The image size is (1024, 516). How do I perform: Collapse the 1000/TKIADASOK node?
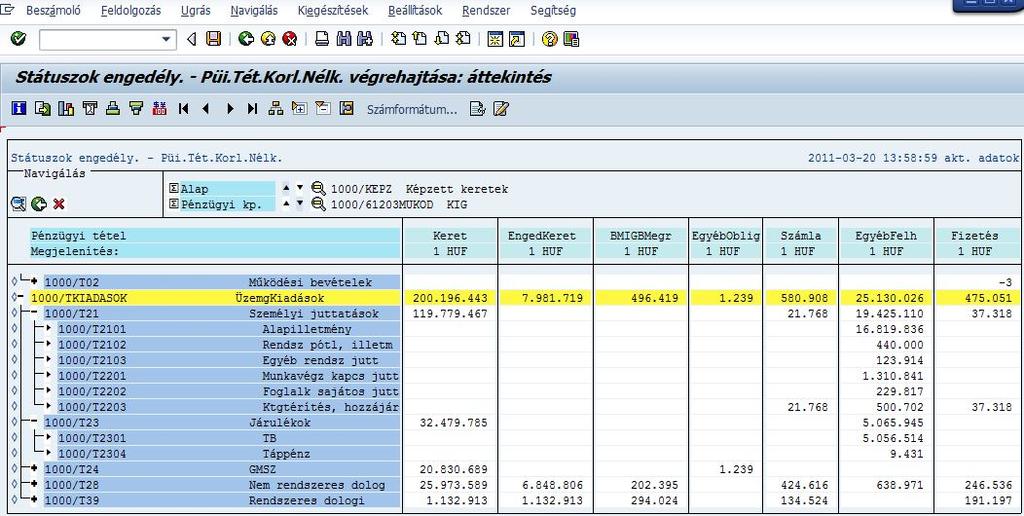(x=22, y=298)
